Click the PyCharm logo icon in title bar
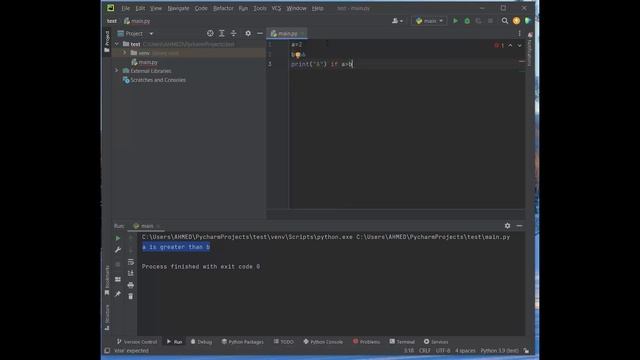640x360 pixels. click(x=111, y=8)
